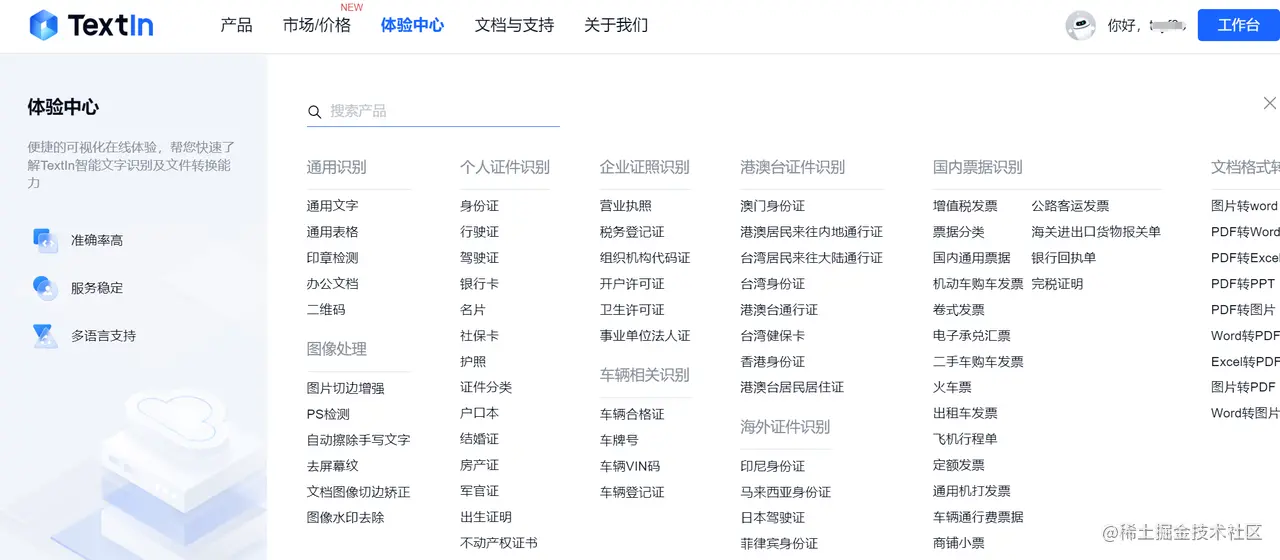This screenshot has width=1280, height=560.
Task: Click the 准确率高 feature icon
Action: (x=45, y=240)
